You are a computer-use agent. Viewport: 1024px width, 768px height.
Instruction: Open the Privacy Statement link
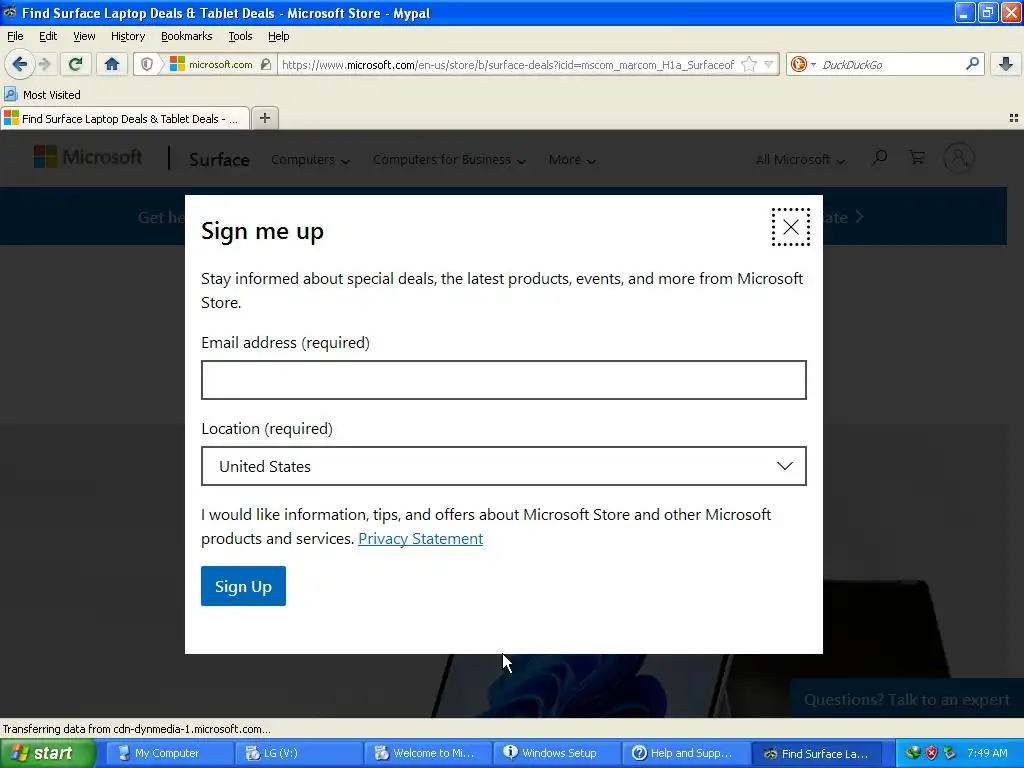point(421,538)
